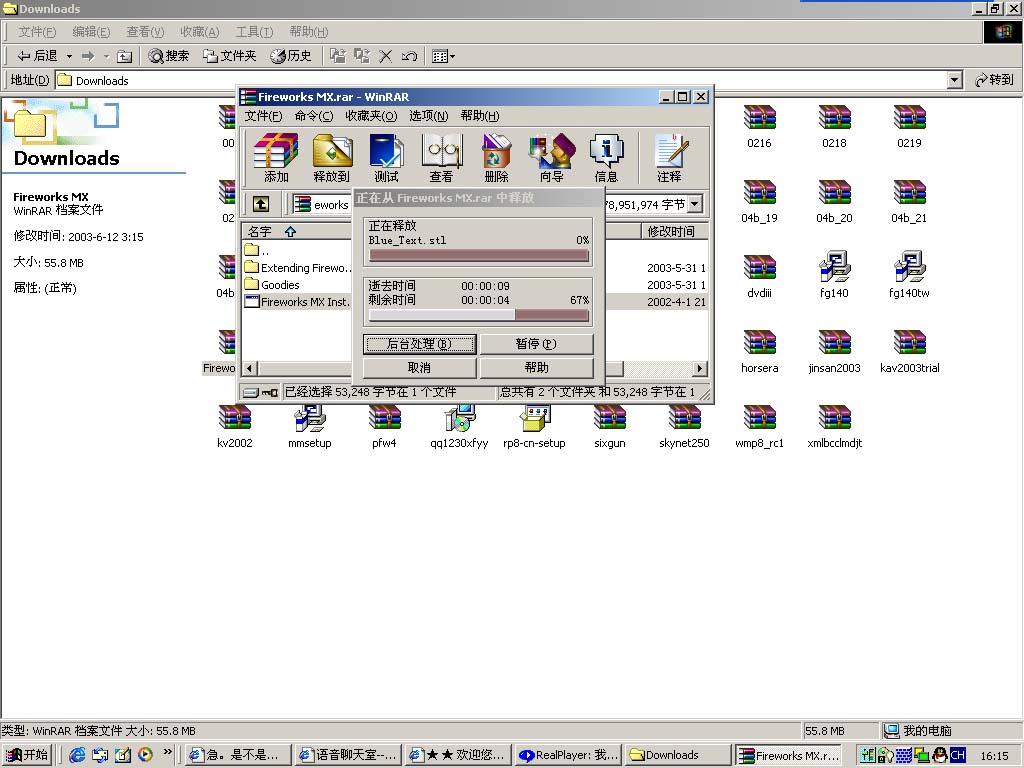The image size is (1024, 768).
Task: Click the WinRAR Add (添加) toolbar icon
Action: point(276,157)
